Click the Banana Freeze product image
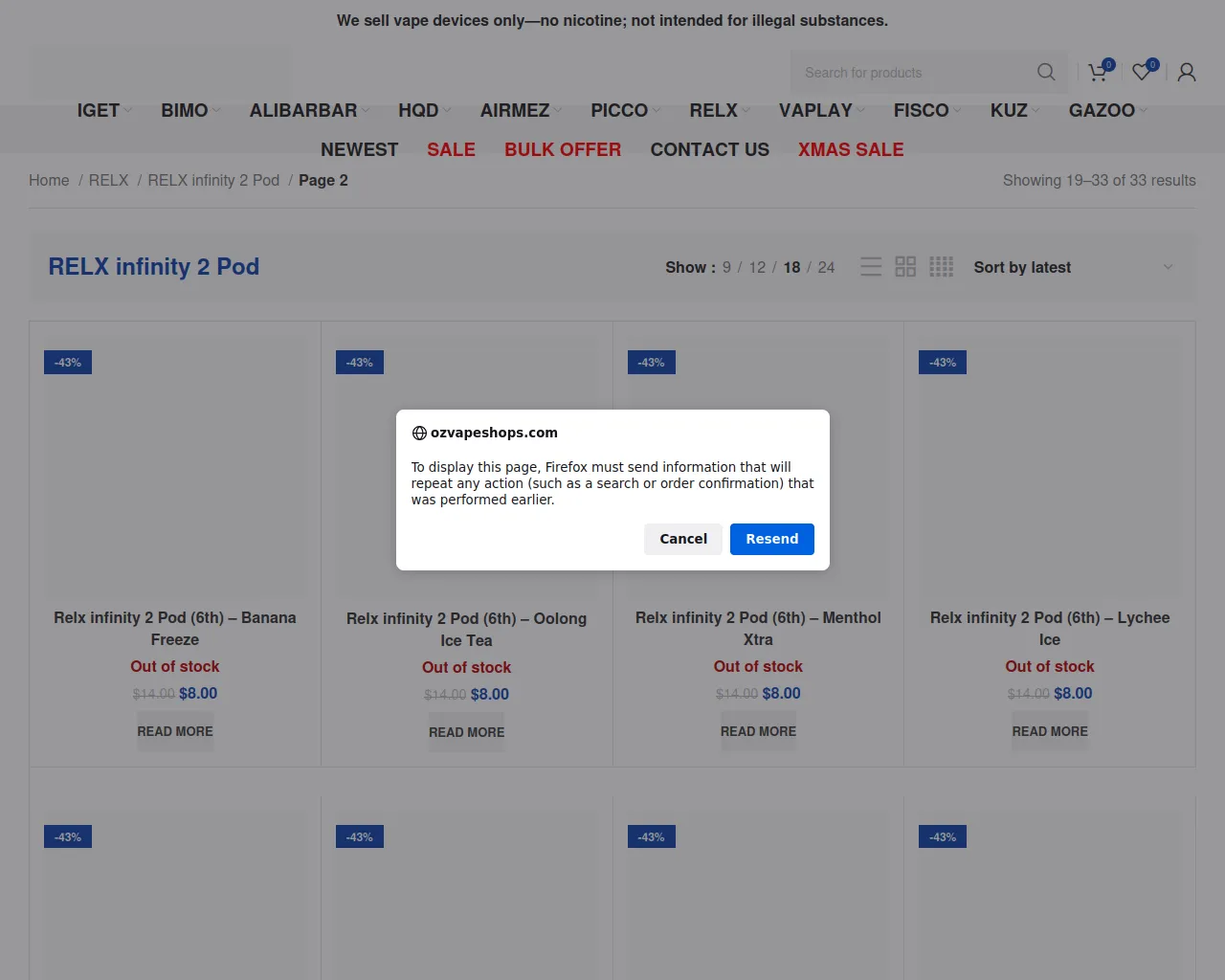Screen dimensions: 1225x980 point(175,467)
